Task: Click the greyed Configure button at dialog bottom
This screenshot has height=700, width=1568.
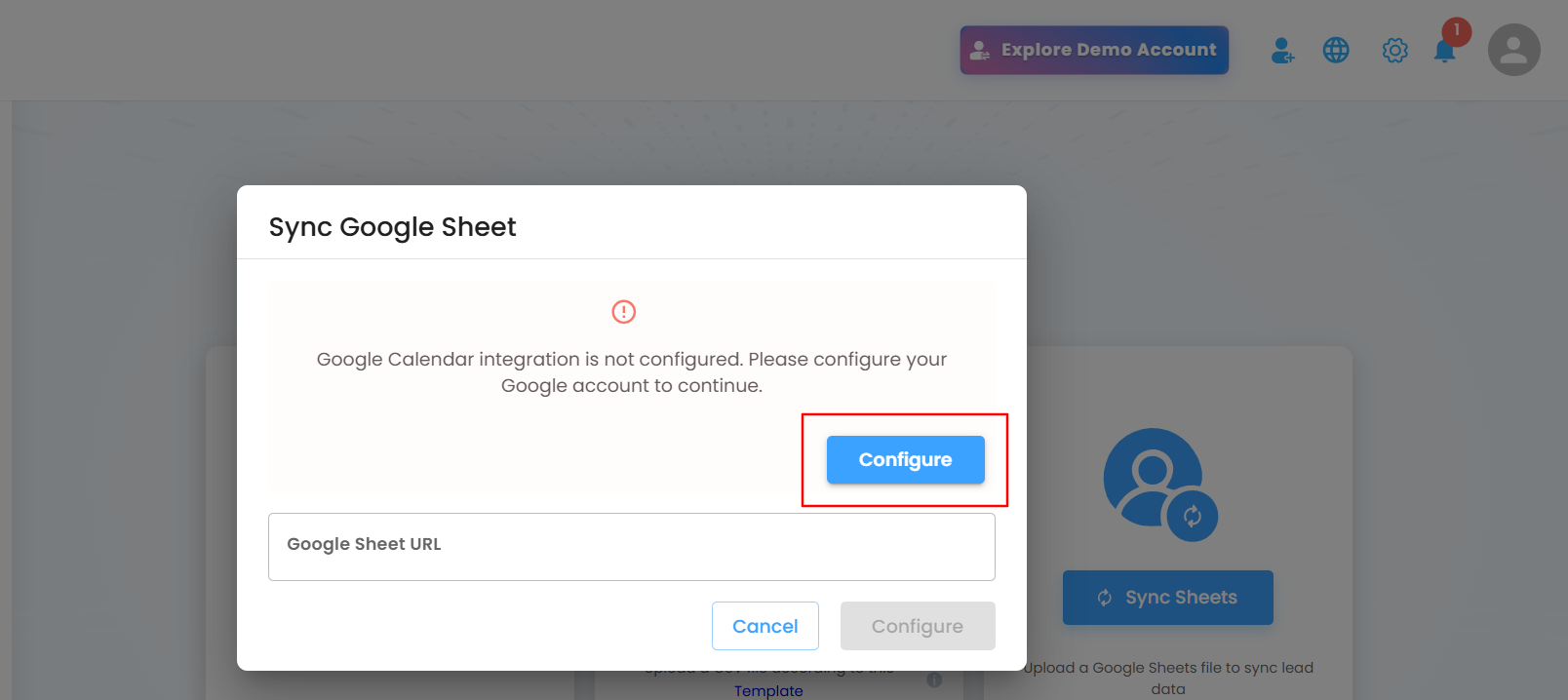Action: click(918, 626)
